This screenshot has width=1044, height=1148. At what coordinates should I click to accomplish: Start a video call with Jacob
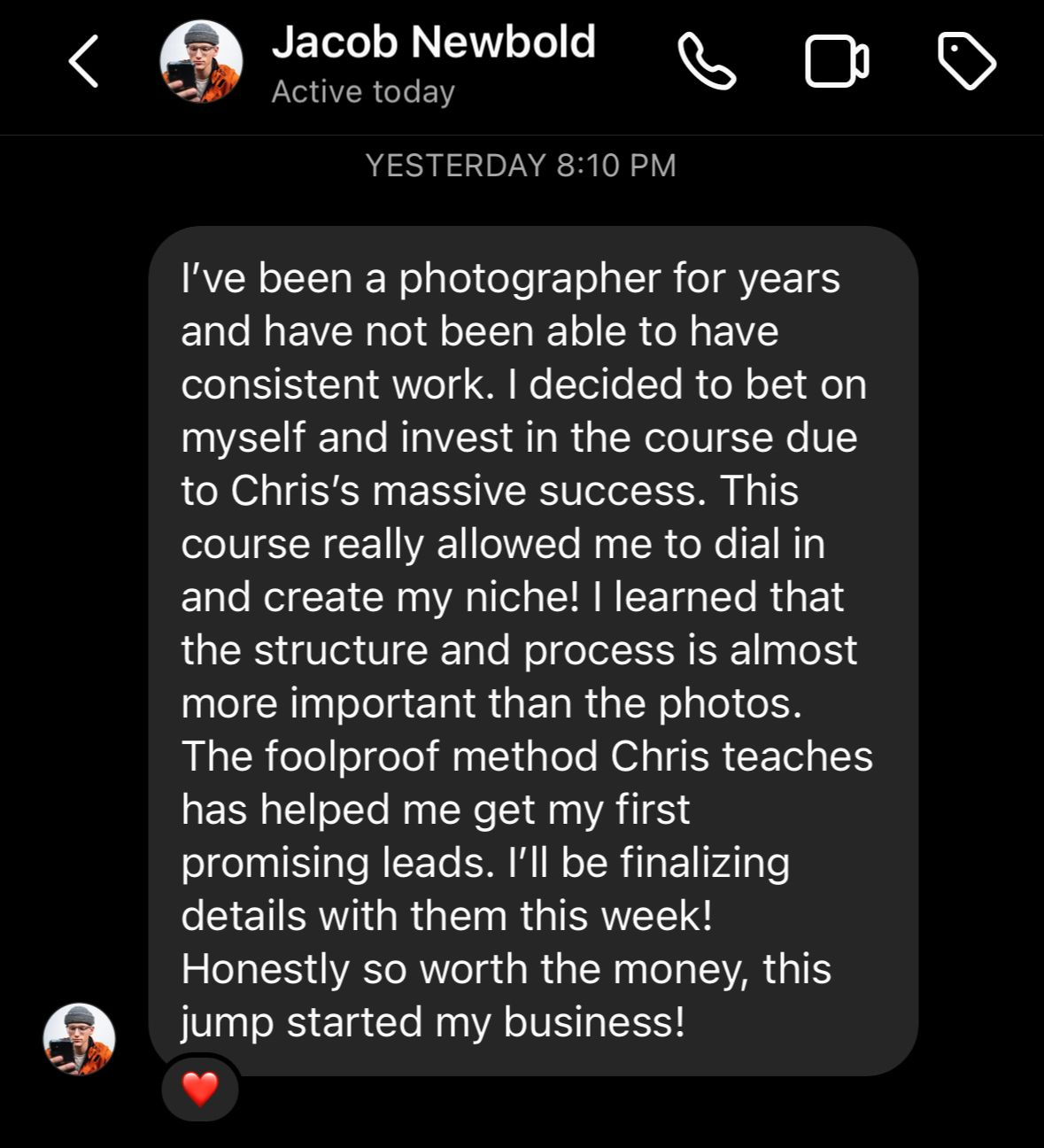836,62
